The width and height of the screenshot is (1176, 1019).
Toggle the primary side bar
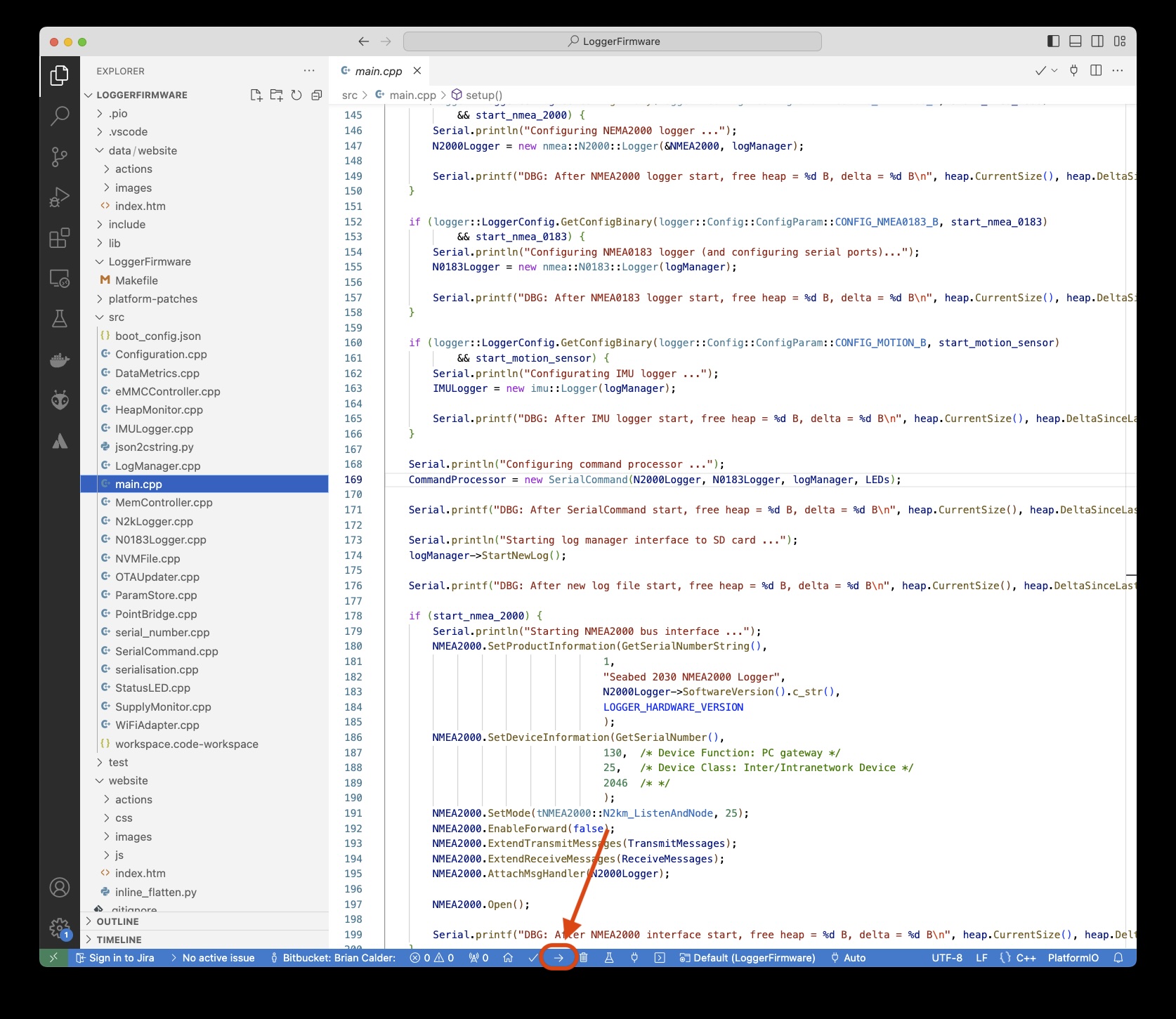click(x=1053, y=41)
